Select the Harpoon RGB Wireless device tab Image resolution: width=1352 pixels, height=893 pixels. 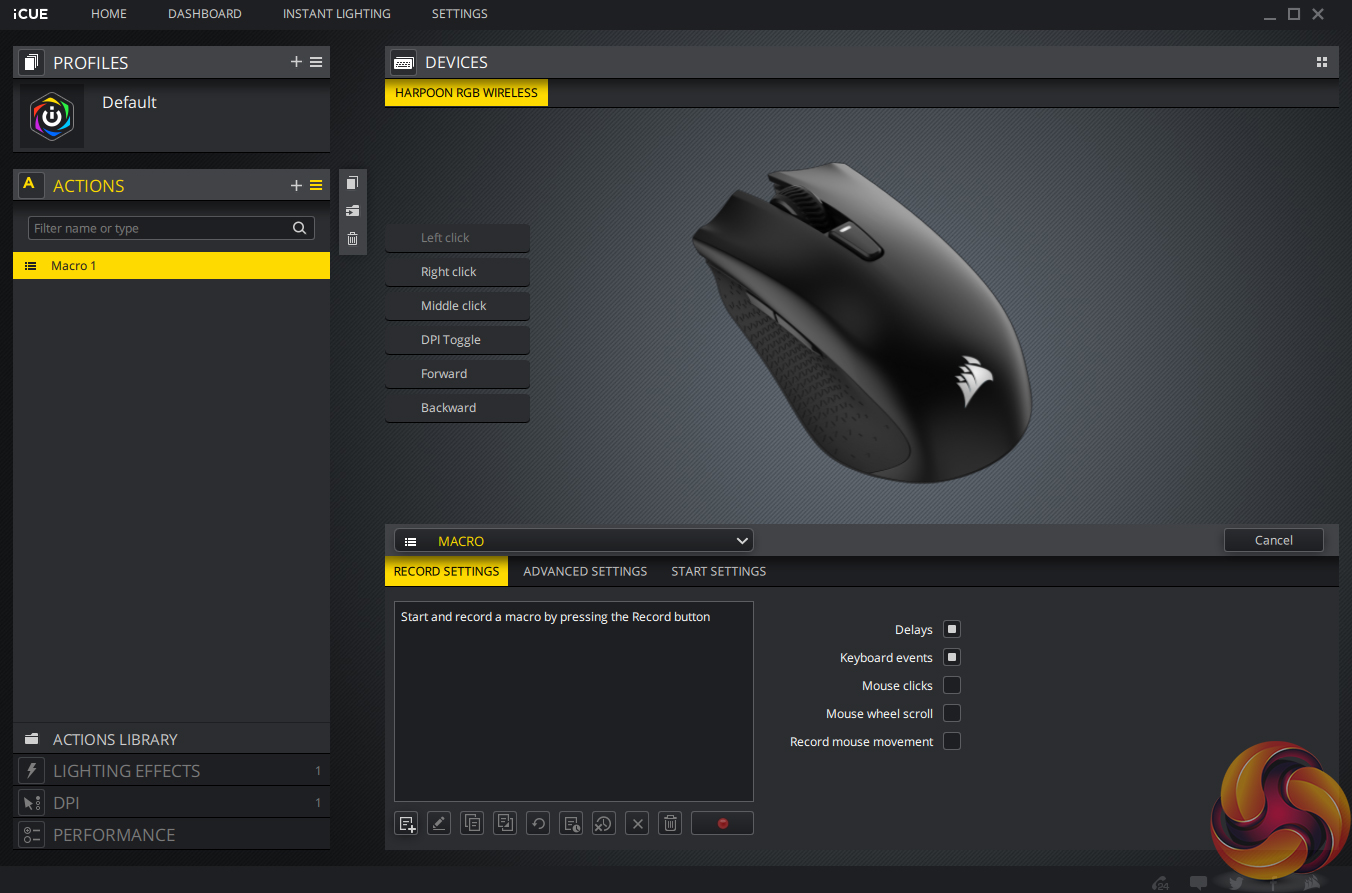coord(466,93)
